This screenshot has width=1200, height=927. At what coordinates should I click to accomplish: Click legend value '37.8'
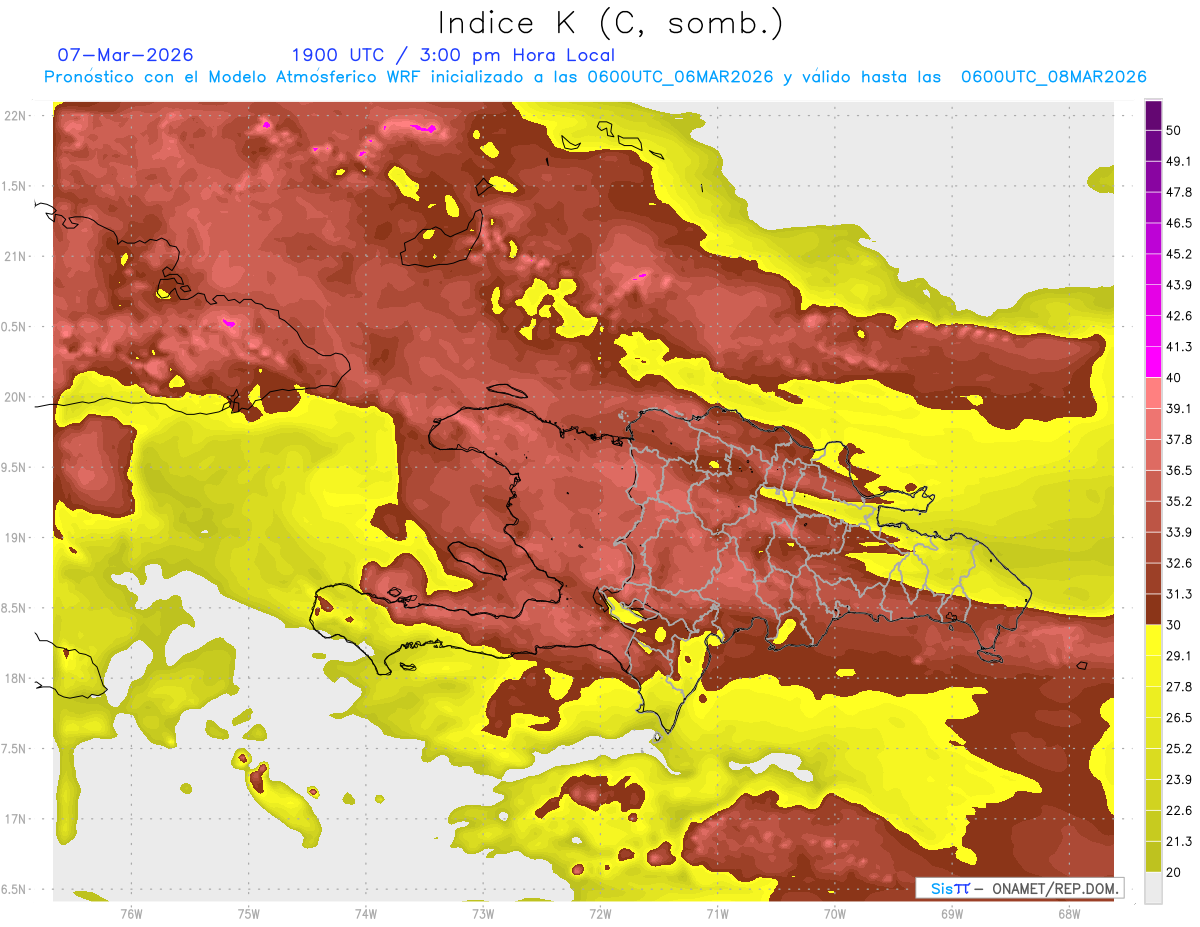1180,439
